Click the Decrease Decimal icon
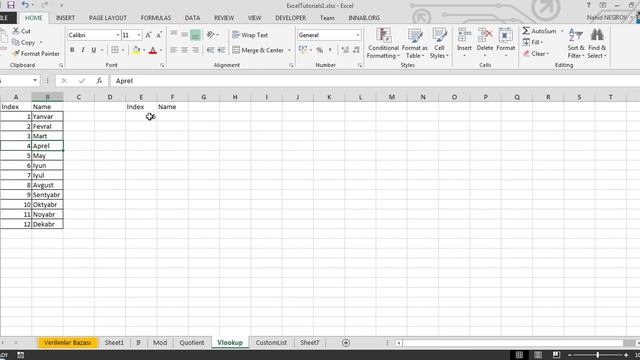640x360 pixels. (x=356, y=50)
